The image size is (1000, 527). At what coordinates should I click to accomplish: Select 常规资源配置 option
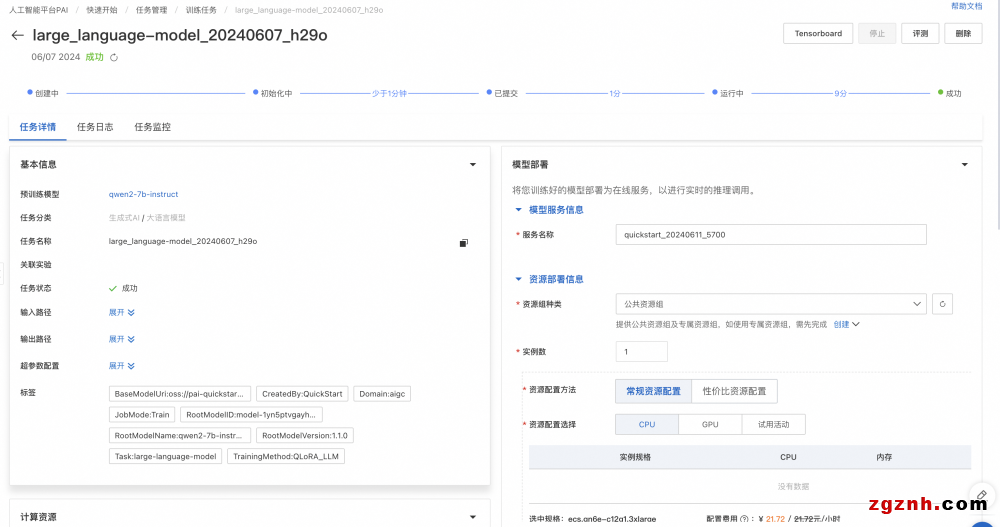[x=652, y=391]
